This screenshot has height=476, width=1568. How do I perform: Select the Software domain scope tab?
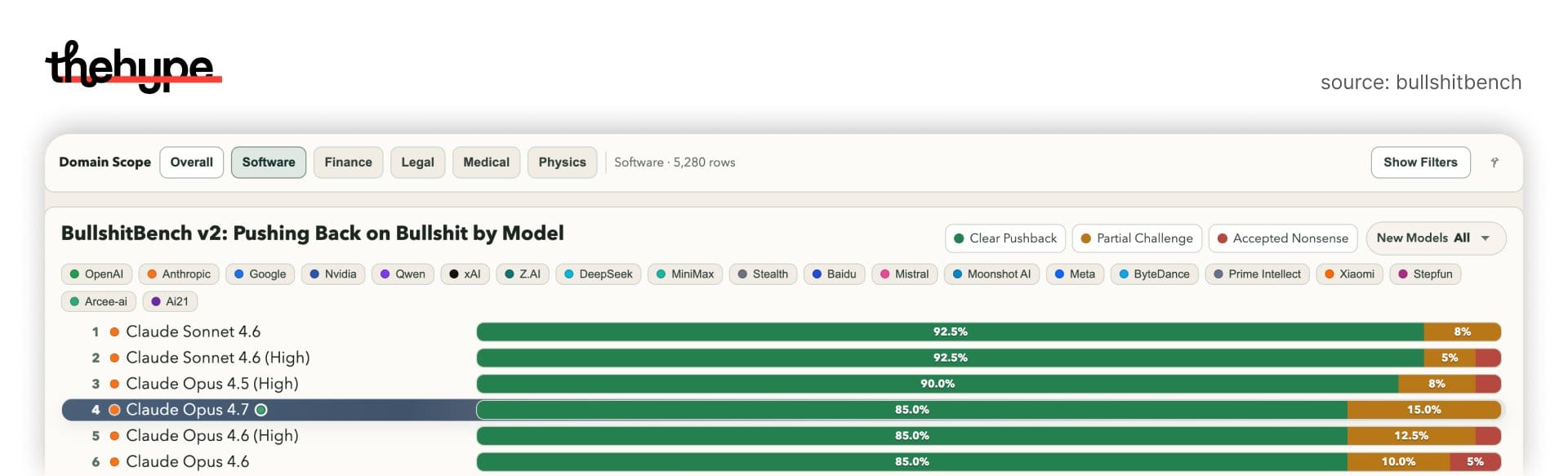(269, 162)
